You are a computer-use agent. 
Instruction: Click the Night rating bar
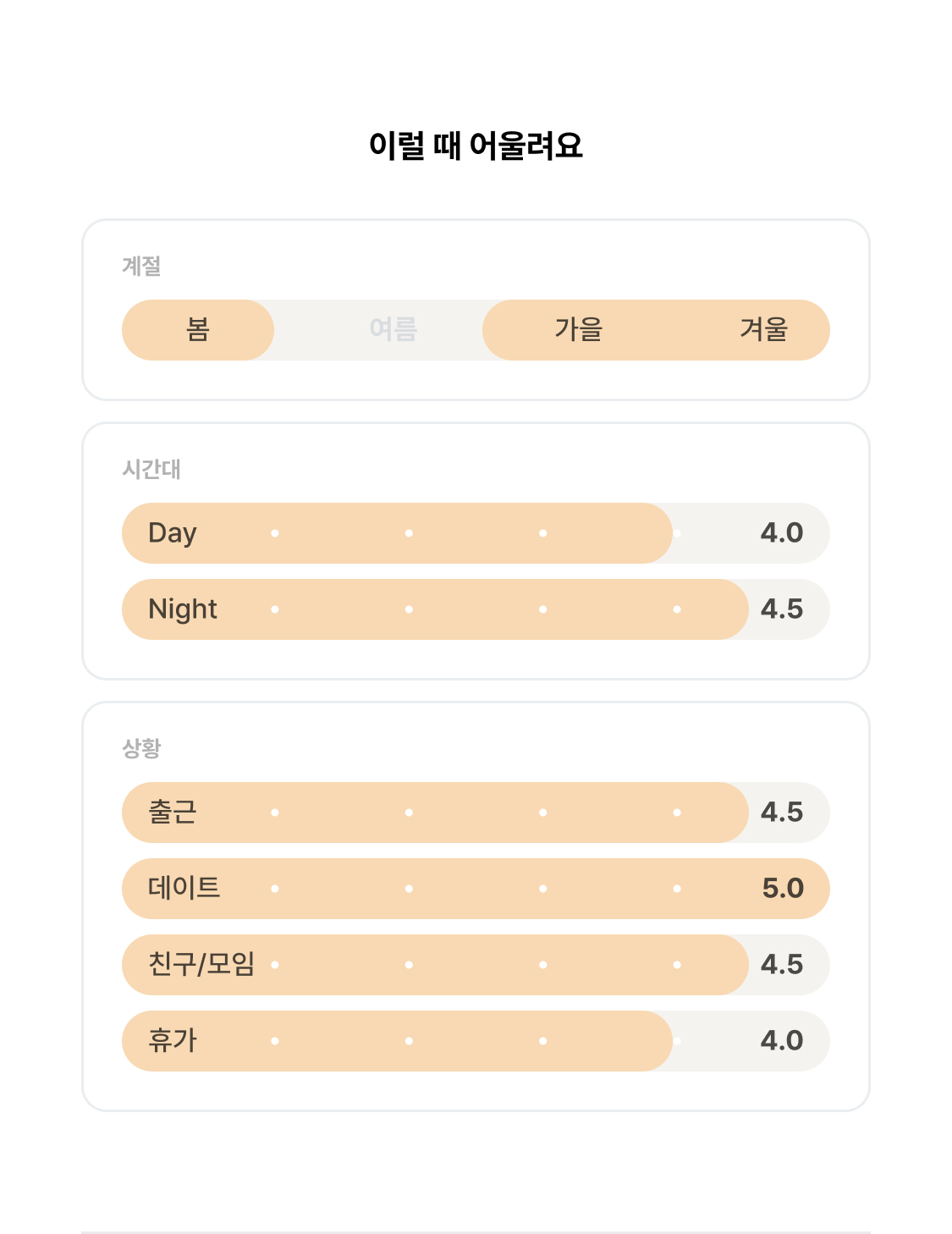[476, 609]
